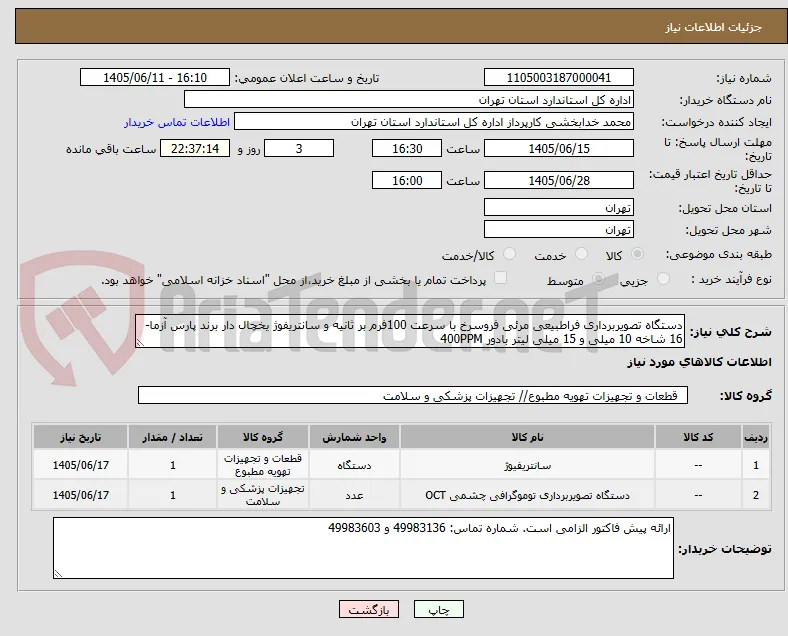Click the price validity date 1405/06/28
This screenshot has width=788, height=636.
[x=558, y=180]
